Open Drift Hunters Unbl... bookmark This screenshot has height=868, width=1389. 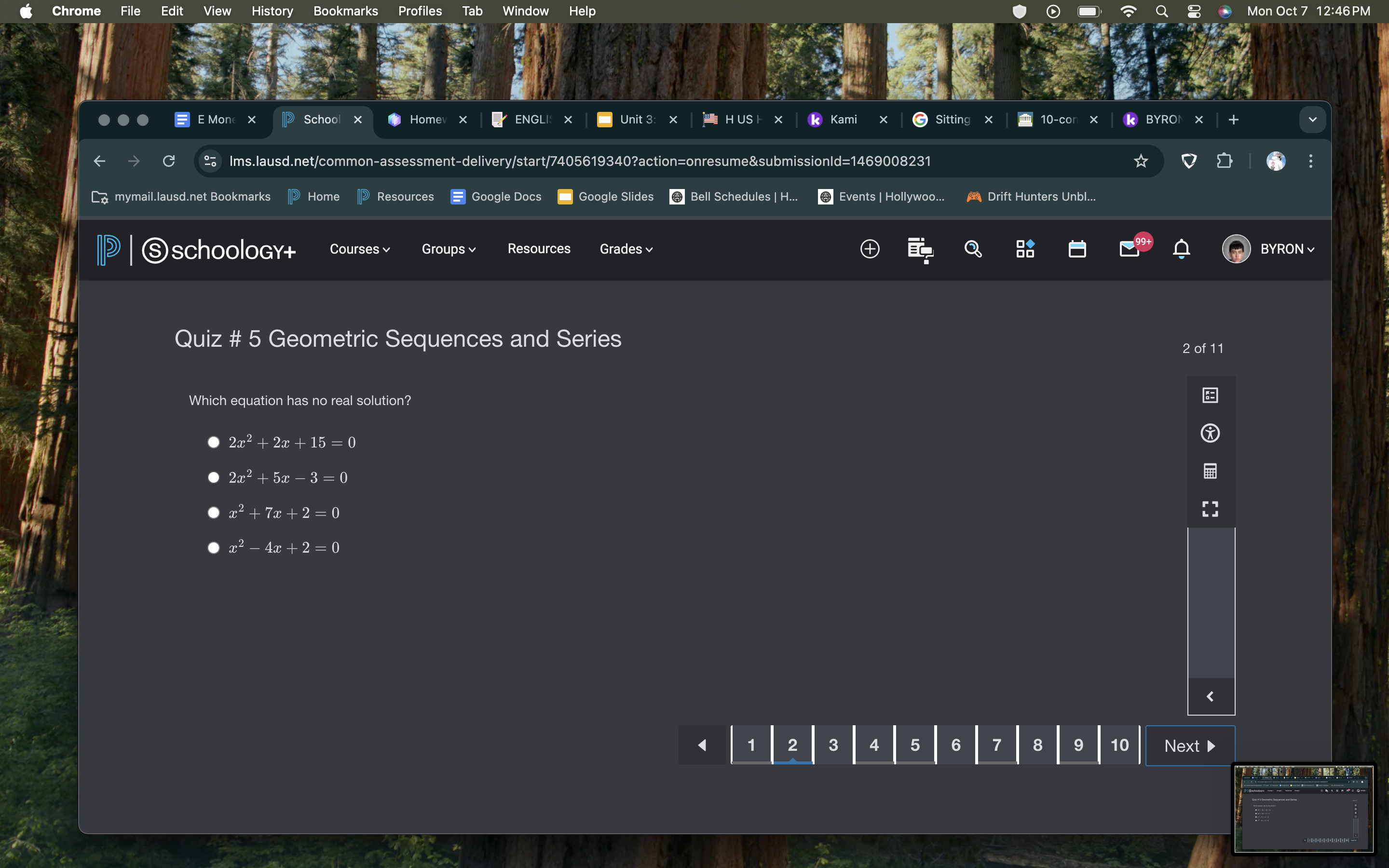point(1031,197)
